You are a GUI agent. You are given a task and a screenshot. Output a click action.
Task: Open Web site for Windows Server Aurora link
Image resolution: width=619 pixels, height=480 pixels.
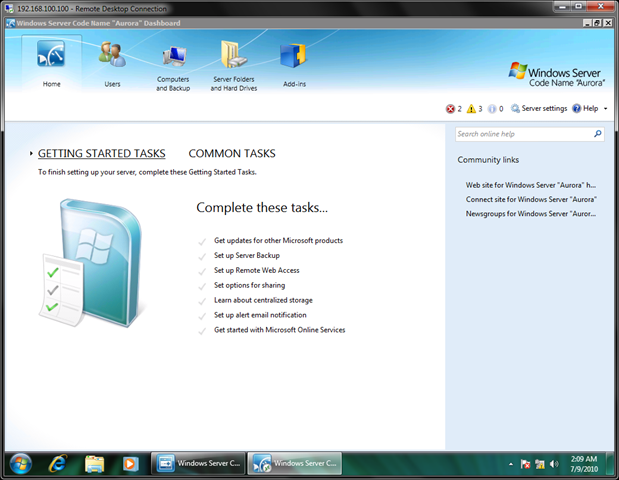pos(531,185)
